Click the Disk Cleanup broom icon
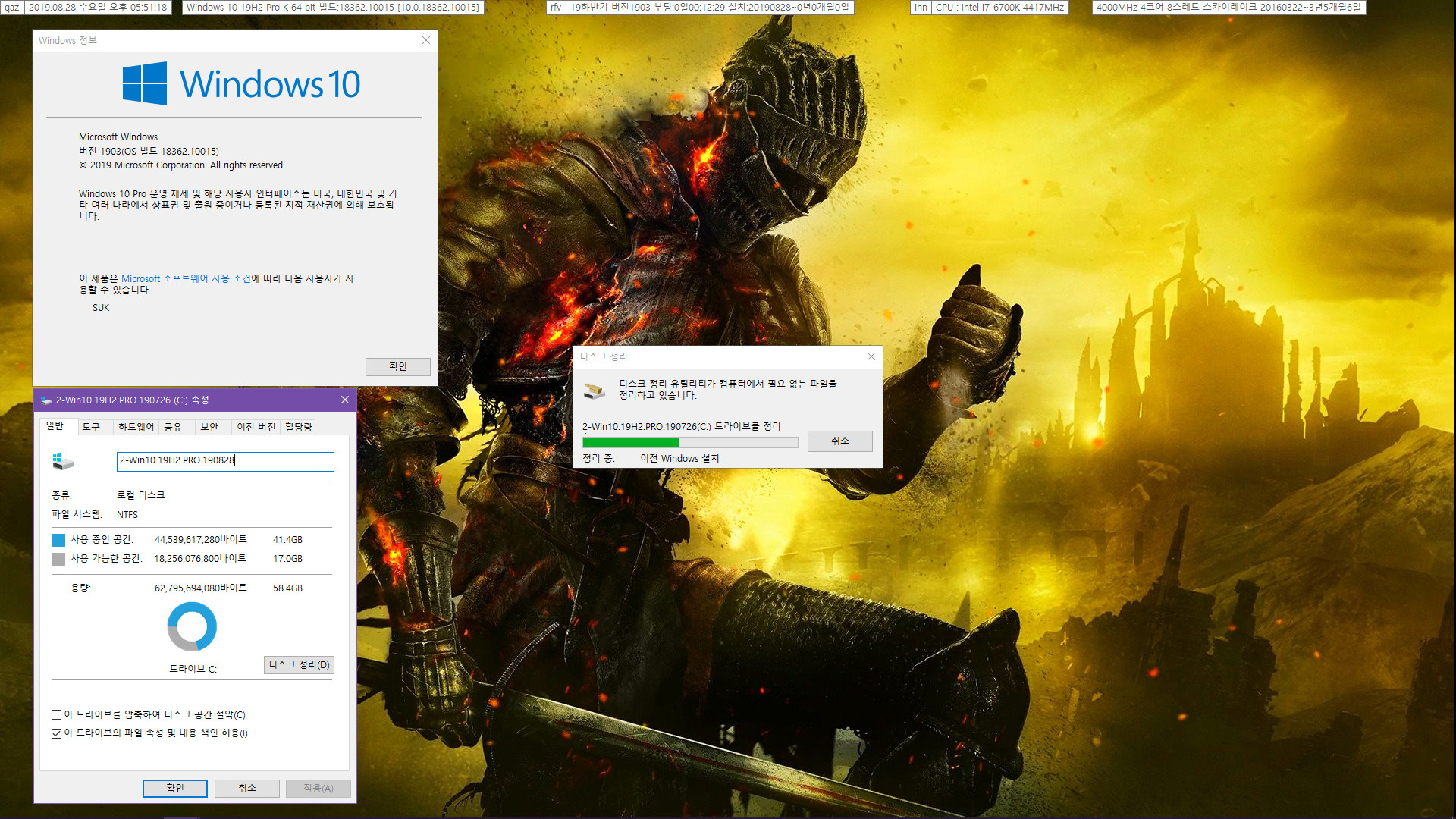 click(595, 391)
